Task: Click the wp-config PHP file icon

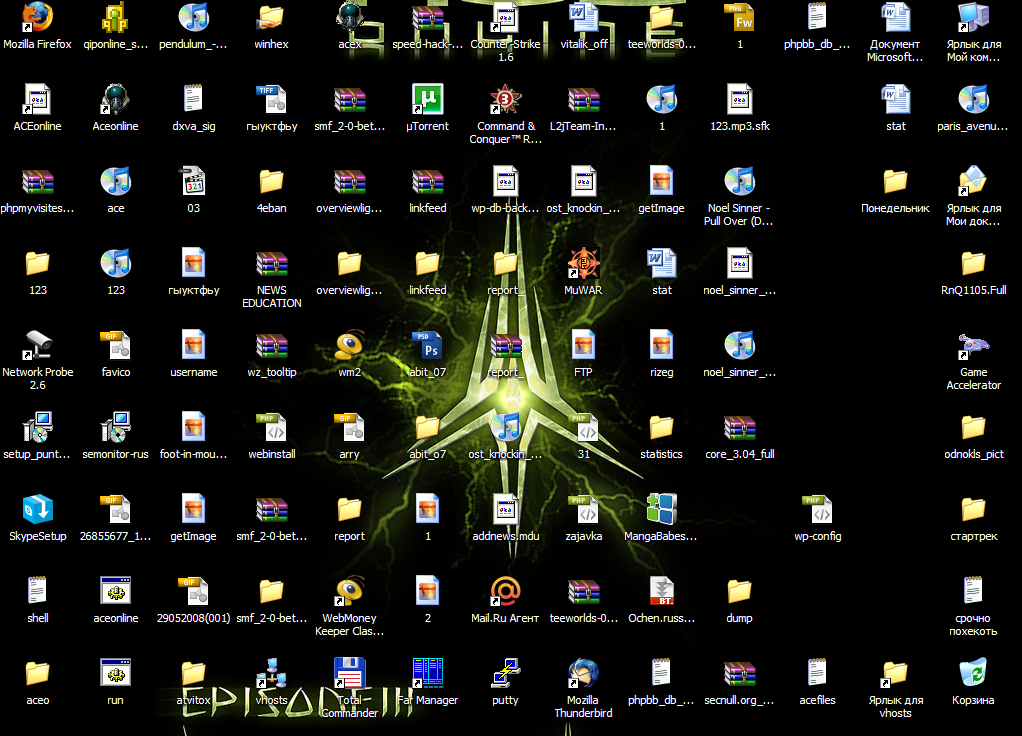Action: [817, 509]
